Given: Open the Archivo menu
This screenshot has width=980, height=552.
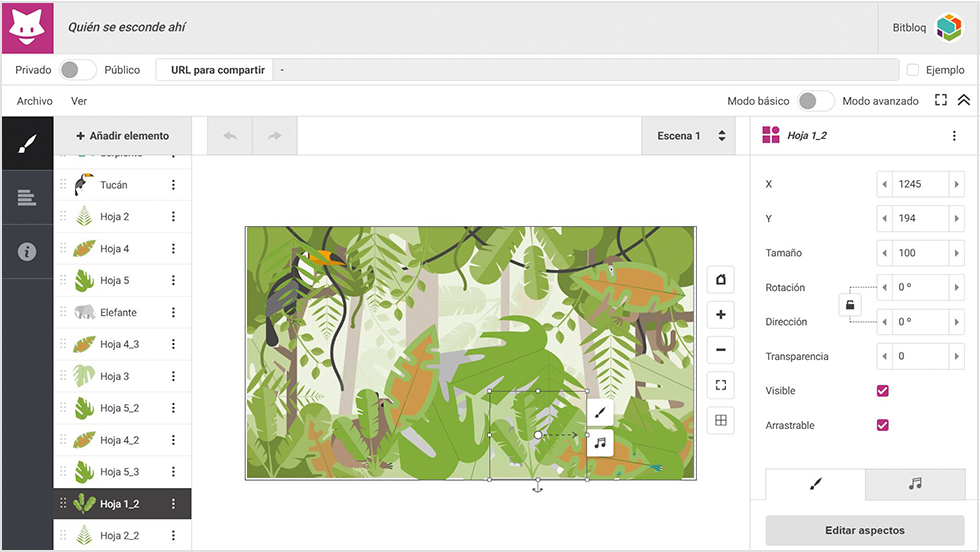Looking at the screenshot, I should coord(34,101).
